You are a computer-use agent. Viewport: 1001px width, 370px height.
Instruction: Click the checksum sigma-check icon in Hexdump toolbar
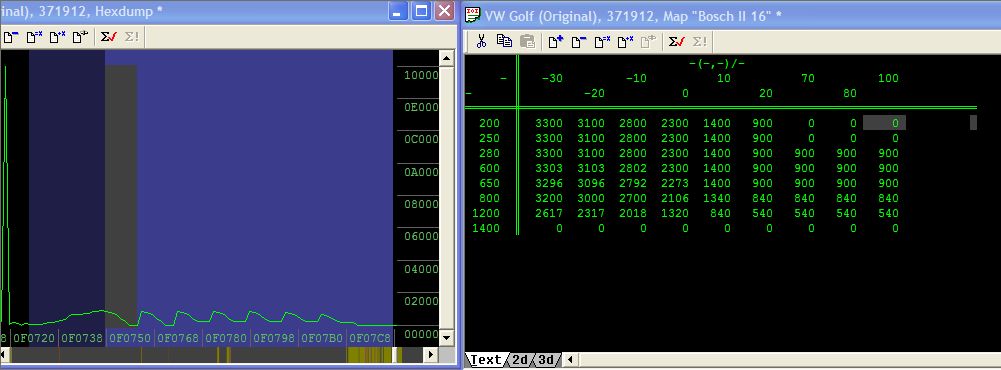pyautogui.click(x=109, y=37)
